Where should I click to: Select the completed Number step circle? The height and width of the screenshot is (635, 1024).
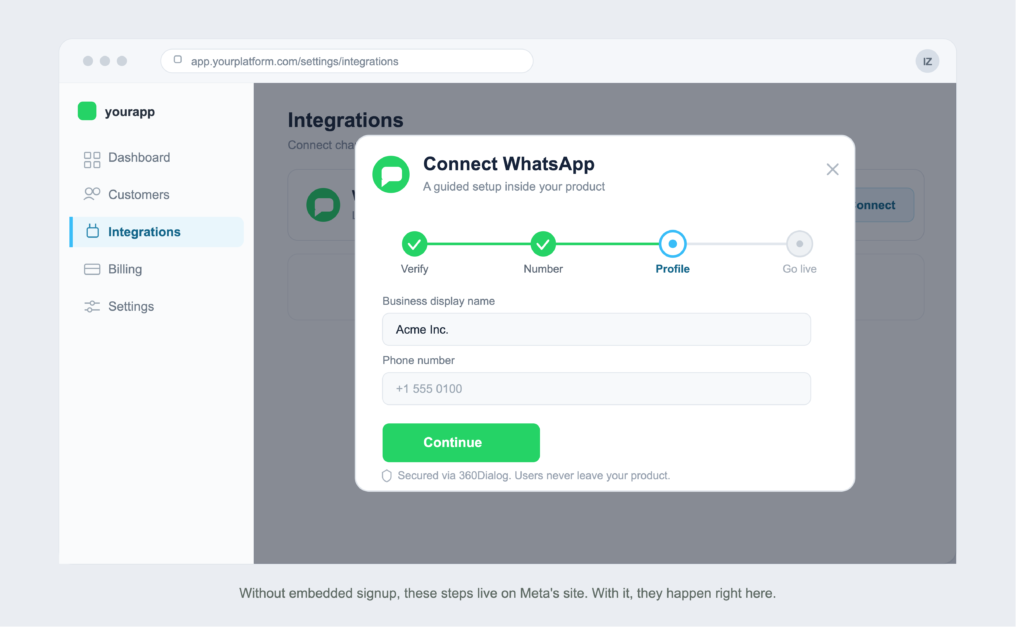[x=547, y=246]
